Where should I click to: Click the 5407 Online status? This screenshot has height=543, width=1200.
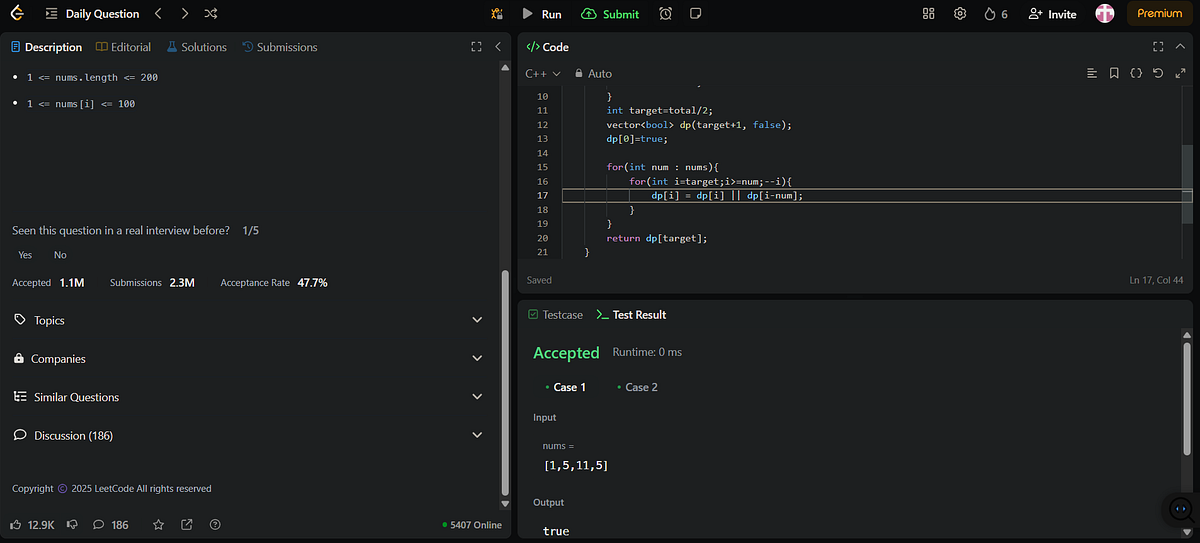[x=471, y=524]
